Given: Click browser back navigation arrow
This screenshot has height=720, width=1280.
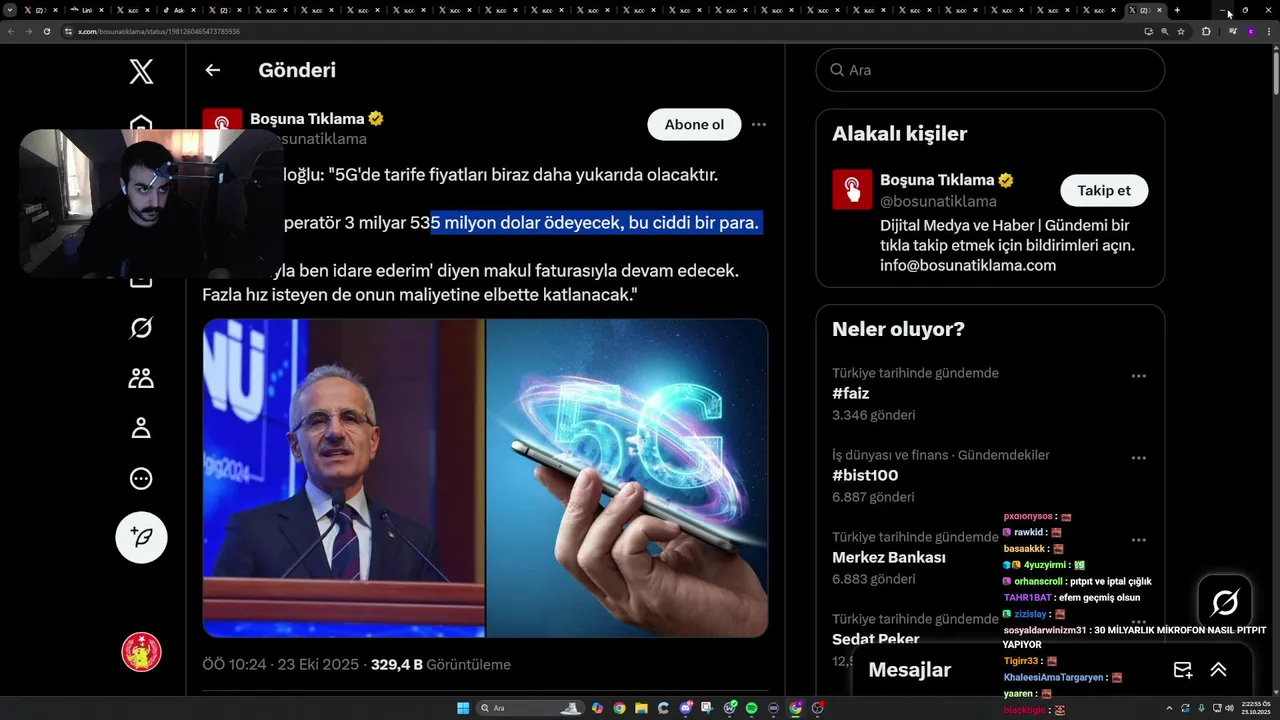Looking at the screenshot, I should (11, 31).
